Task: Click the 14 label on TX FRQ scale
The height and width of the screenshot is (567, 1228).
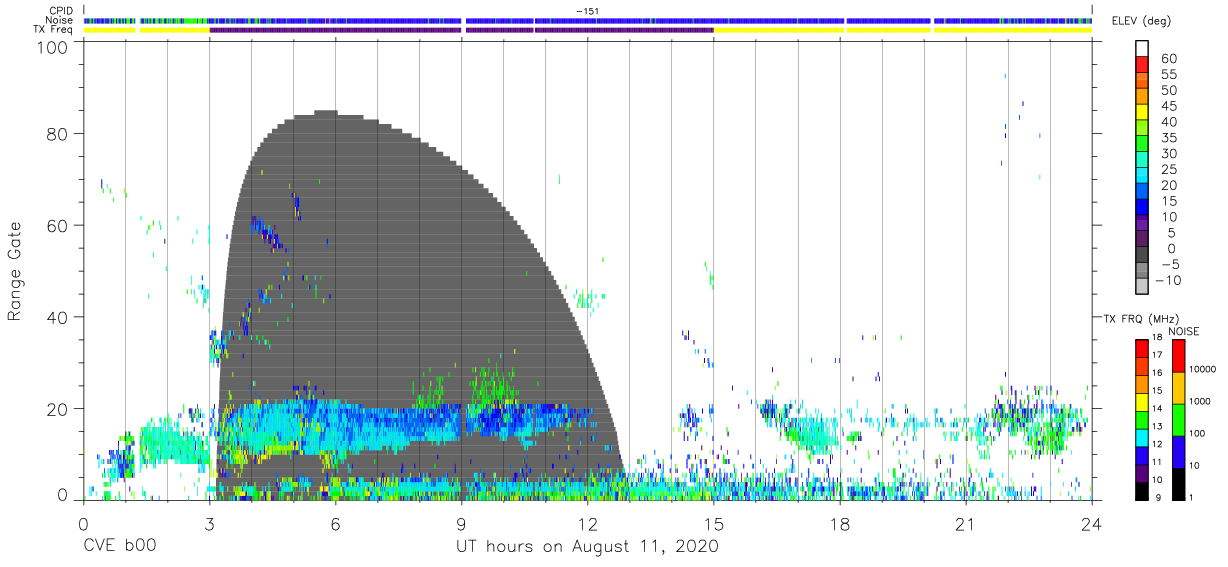Action: (x=1158, y=409)
